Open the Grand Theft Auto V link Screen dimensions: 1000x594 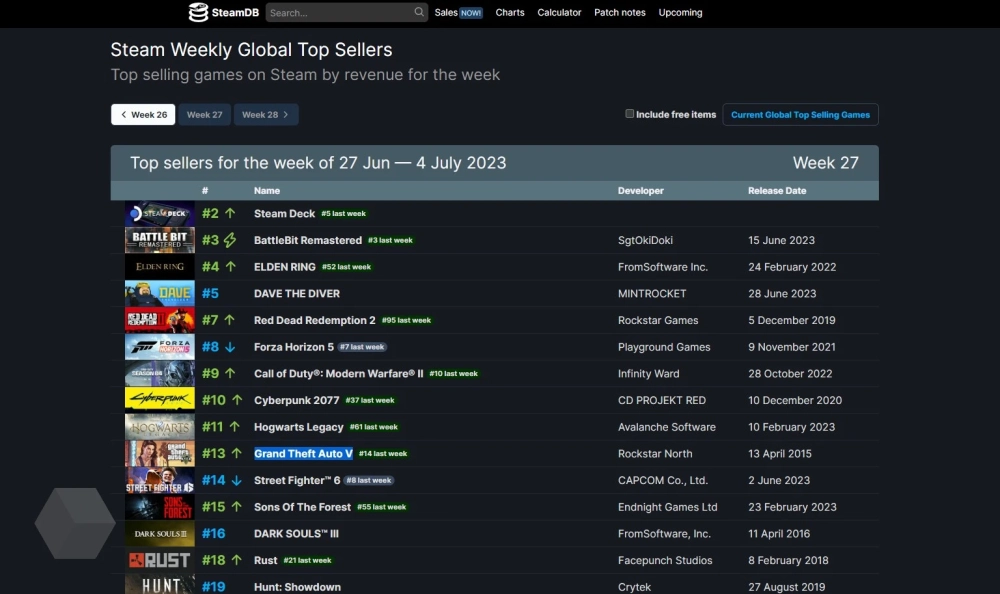303,454
